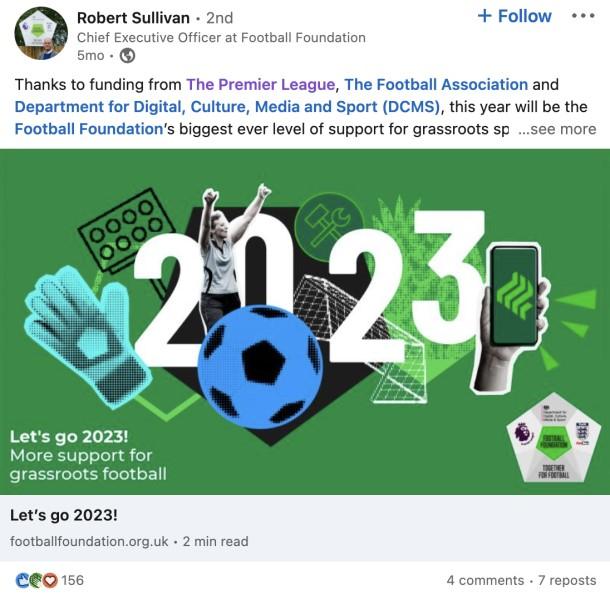
Task: View the heart love reaction icon
Action: pyautogui.click(x=50, y=580)
